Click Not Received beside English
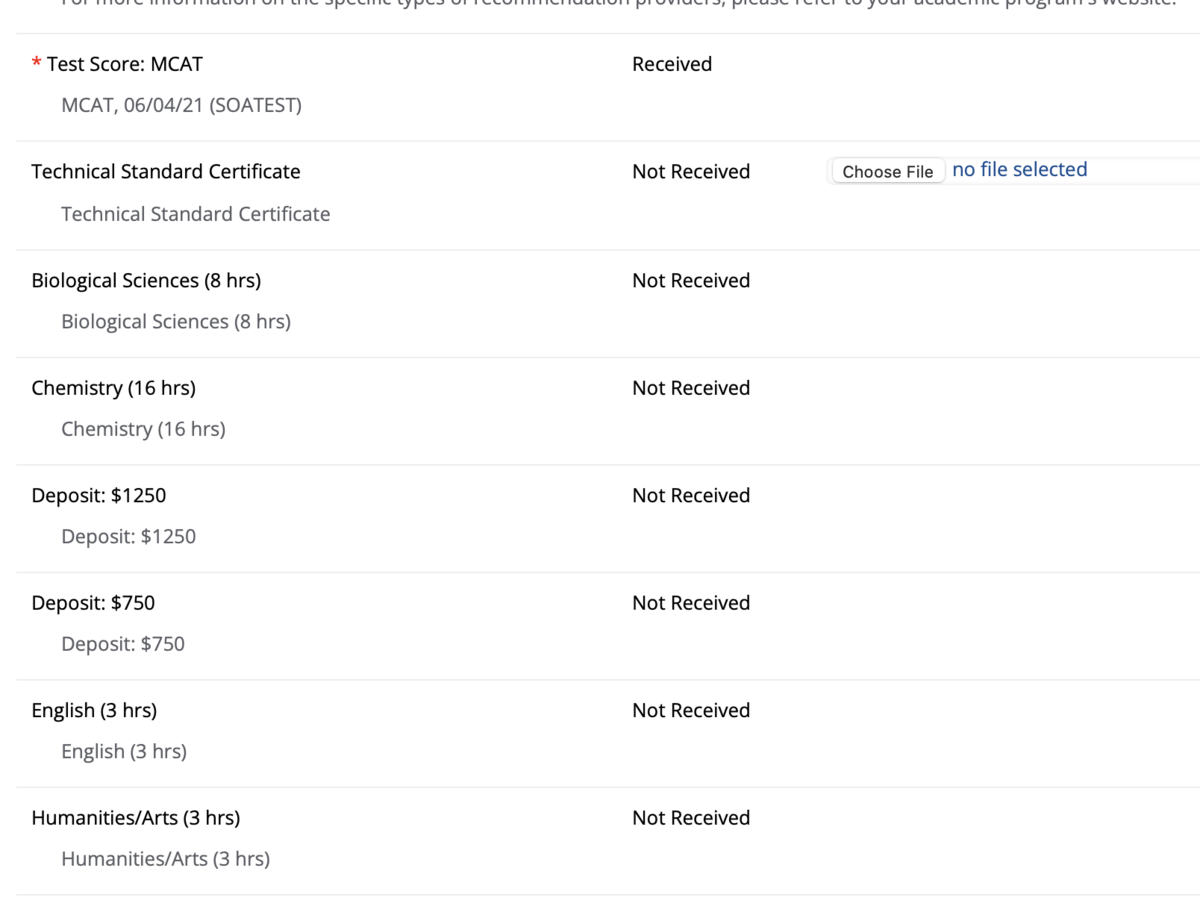This screenshot has width=1200, height=906. point(691,711)
